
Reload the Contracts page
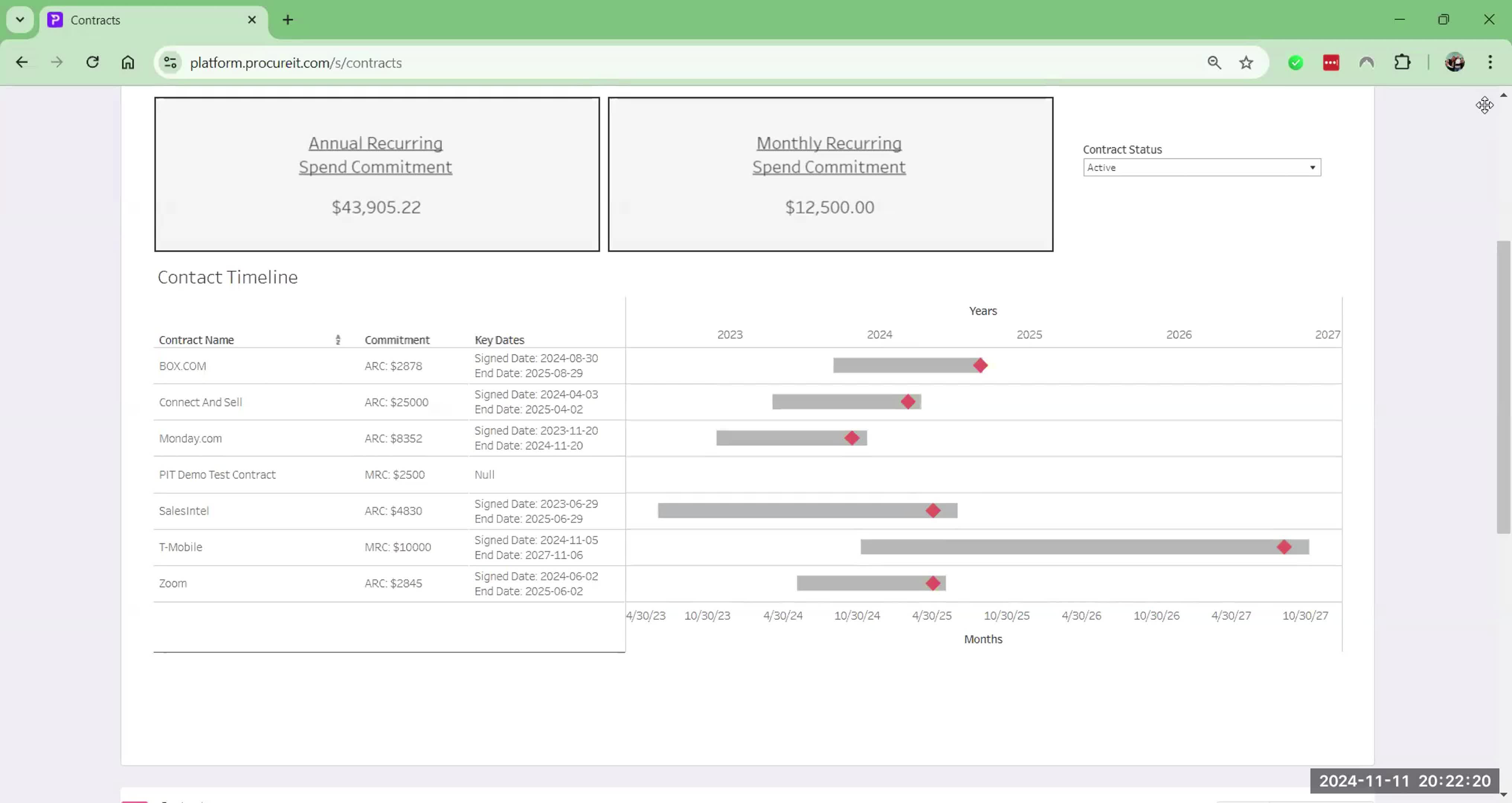[x=92, y=62]
